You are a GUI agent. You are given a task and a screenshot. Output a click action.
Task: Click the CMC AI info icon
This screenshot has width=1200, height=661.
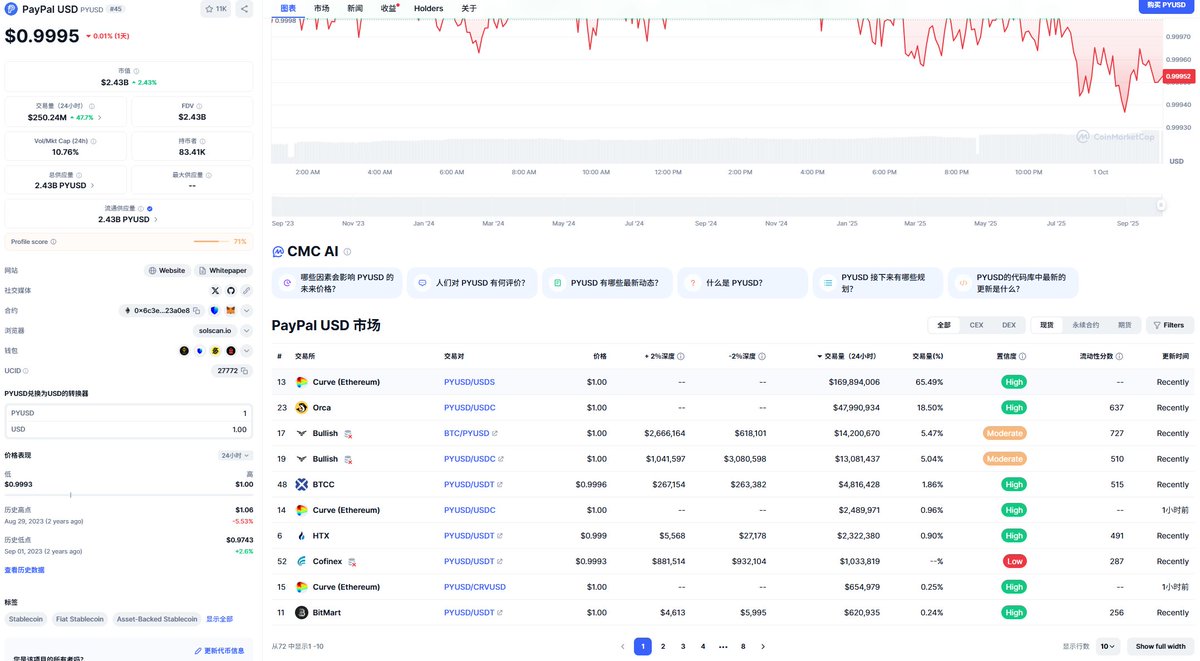pos(347,252)
